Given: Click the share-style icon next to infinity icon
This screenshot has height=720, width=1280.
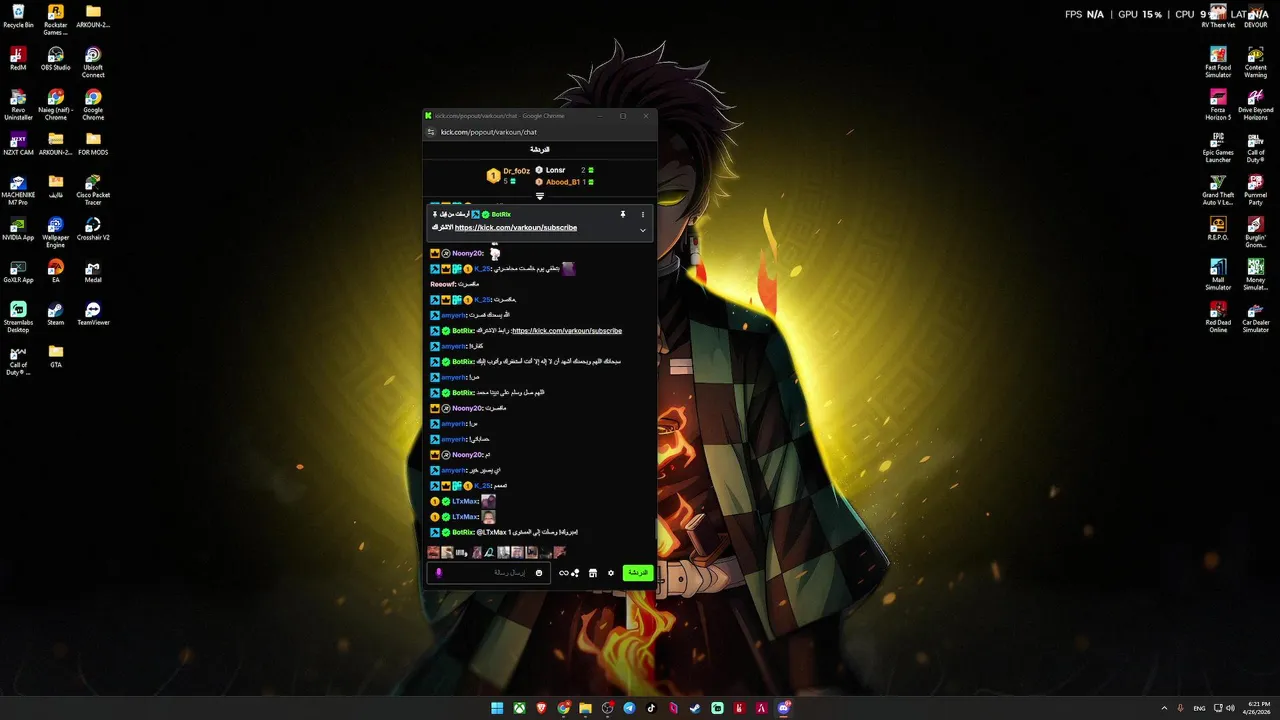Looking at the screenshot, I should pos(575,573).
